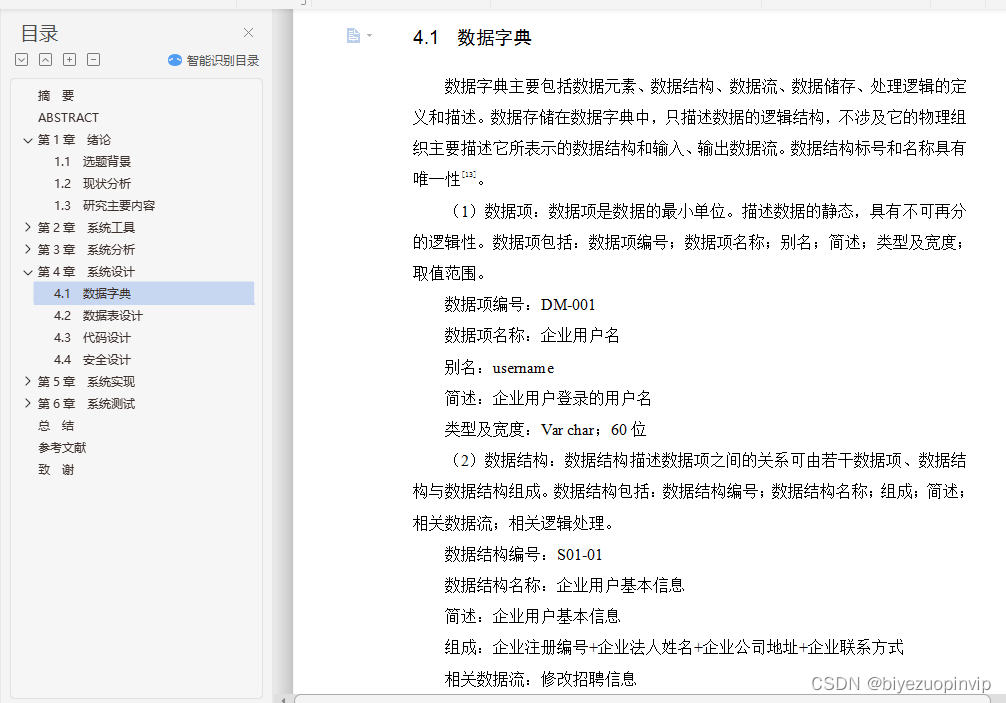Screen dimensions: 1006x703
Task: Click the text 数据结构名称：企业用户基本信息
Action: coord(565,585)
